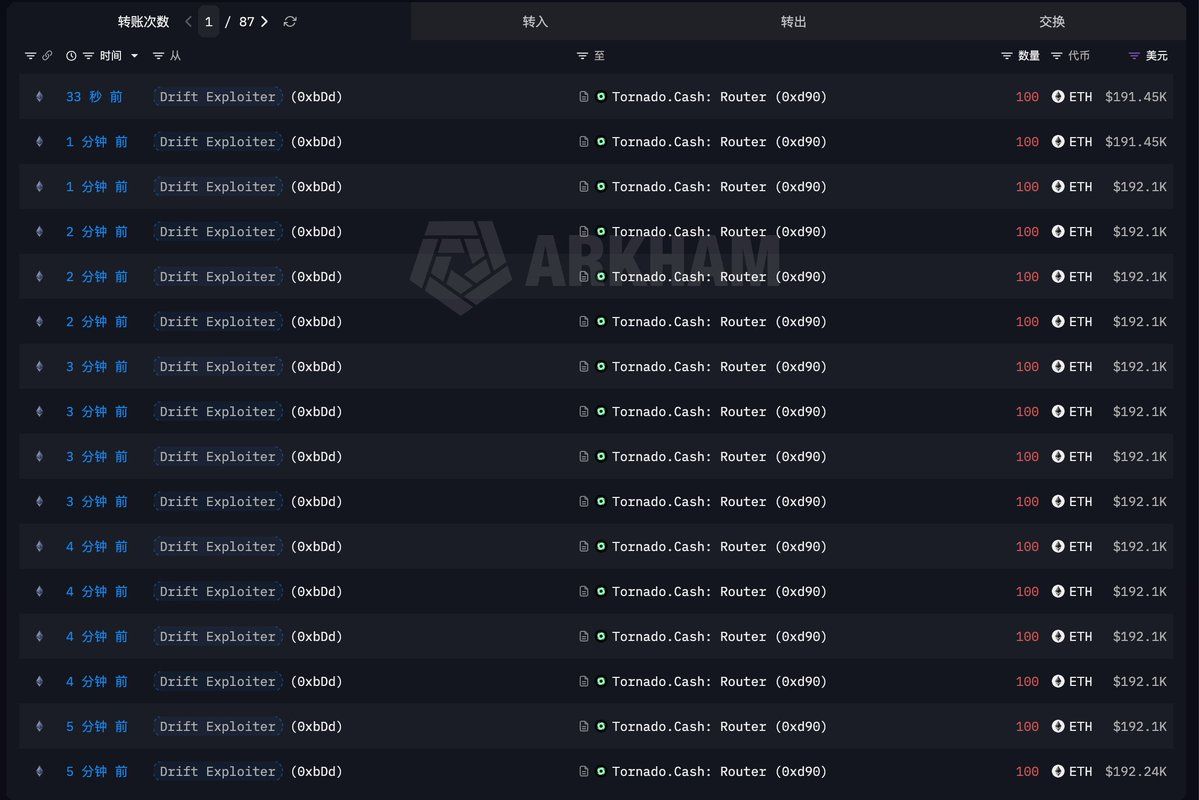Expand the 时间 sort dropdown arrow
This screenshot has height=800, width=1199.
click(135, 56)
